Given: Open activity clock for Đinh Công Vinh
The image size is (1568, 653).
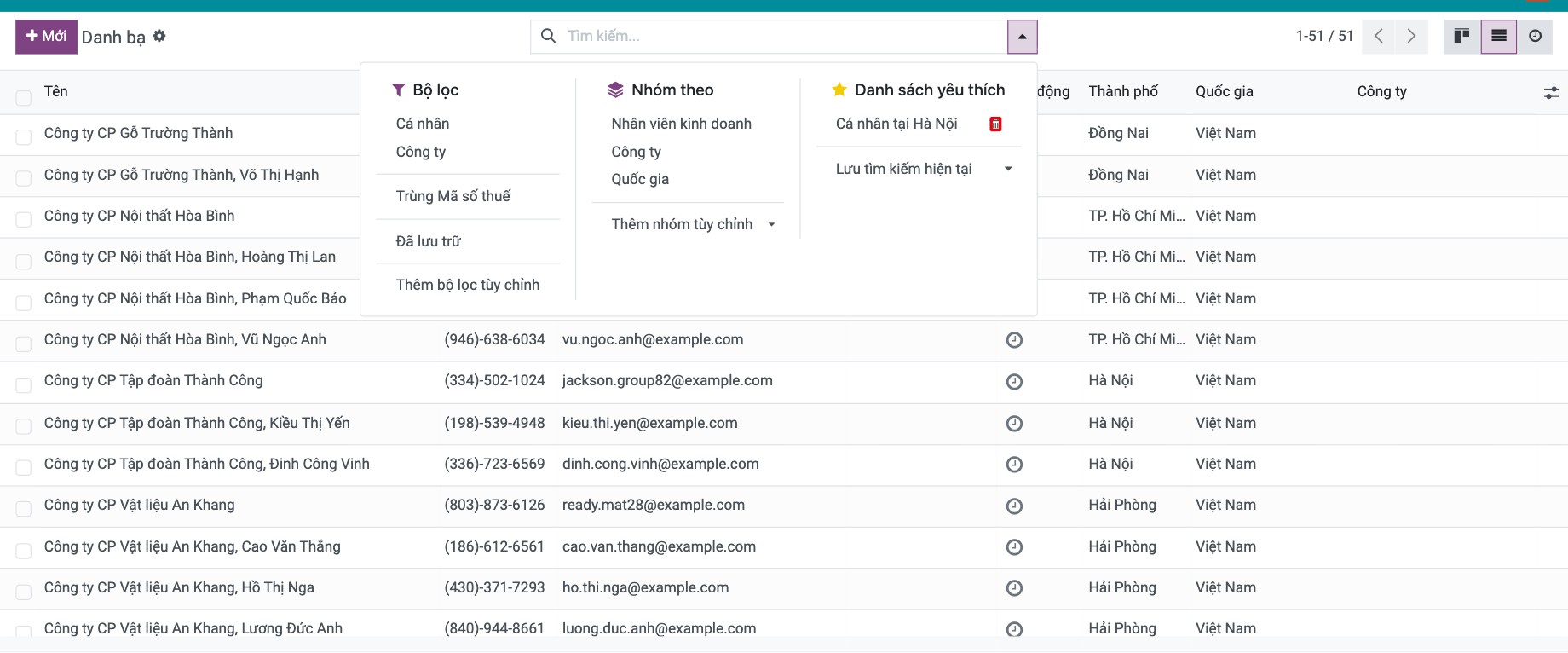Looking at the screenshot, I should (1014, 465).
